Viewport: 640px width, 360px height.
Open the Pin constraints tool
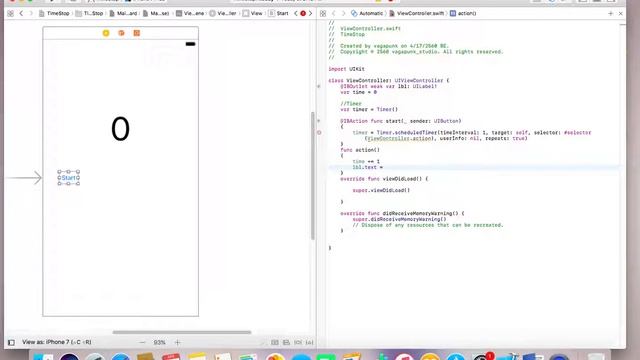(x=298, y=342)
